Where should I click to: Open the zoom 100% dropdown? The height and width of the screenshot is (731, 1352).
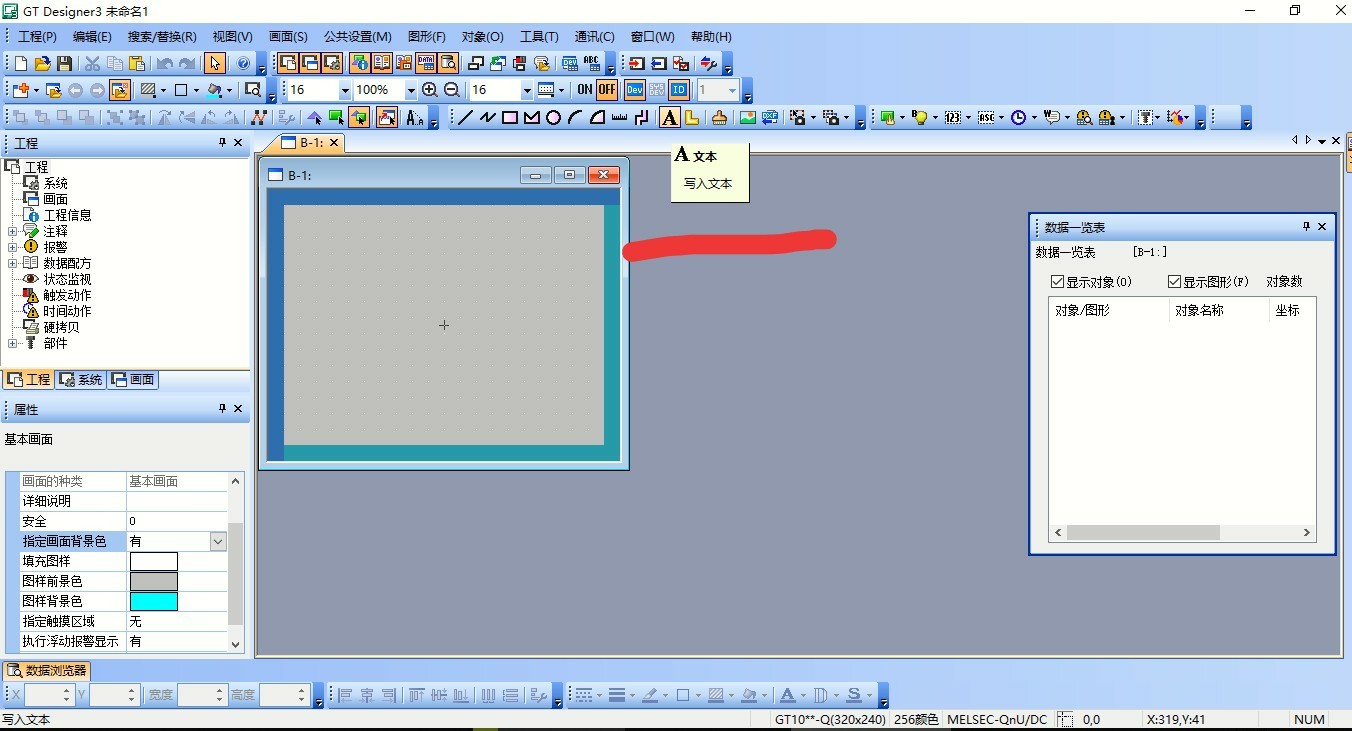(x=410, y=90)
